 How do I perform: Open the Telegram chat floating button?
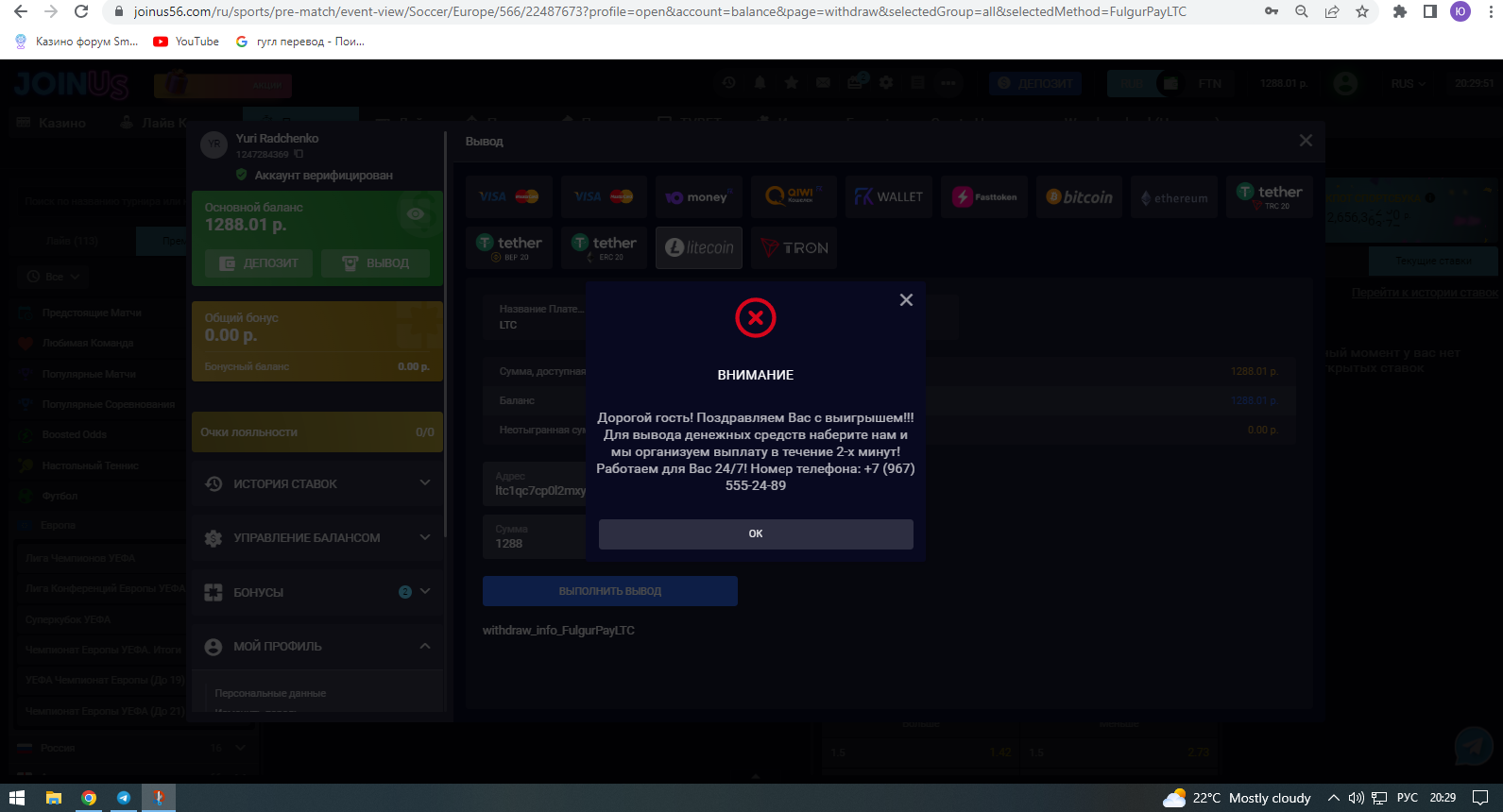(x=1473, y=746)
